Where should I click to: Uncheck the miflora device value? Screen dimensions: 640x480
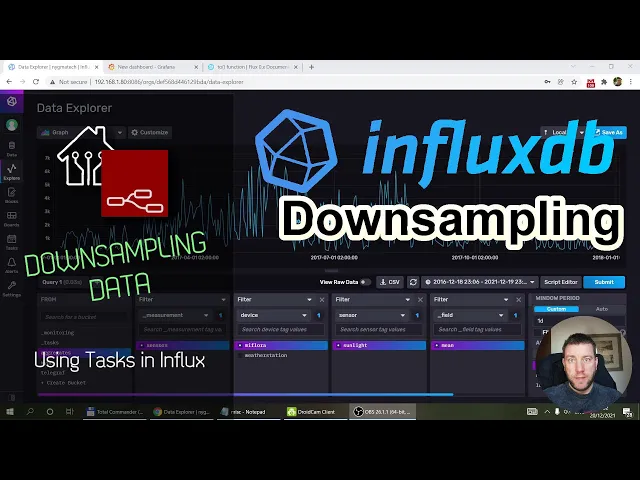pyautogui.click(x=281, y=345)
